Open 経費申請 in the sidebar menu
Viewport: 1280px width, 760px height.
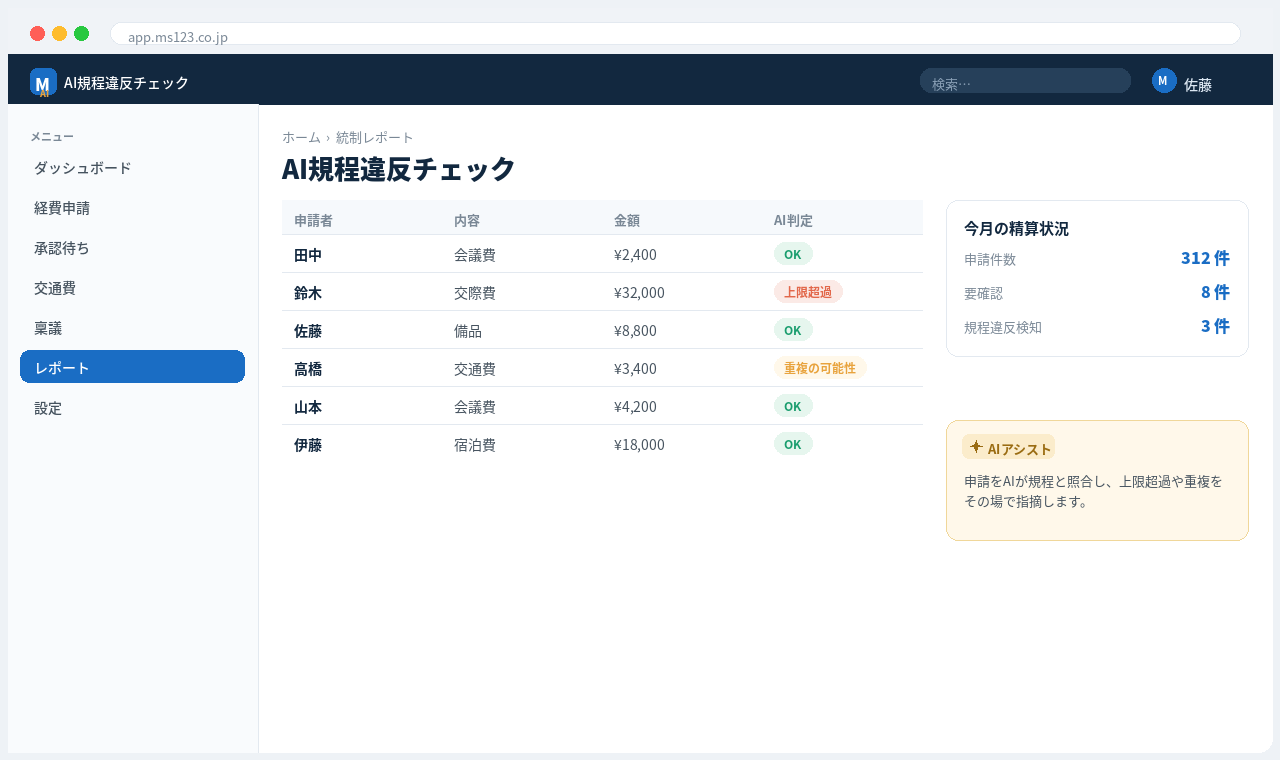click(132, 208)
